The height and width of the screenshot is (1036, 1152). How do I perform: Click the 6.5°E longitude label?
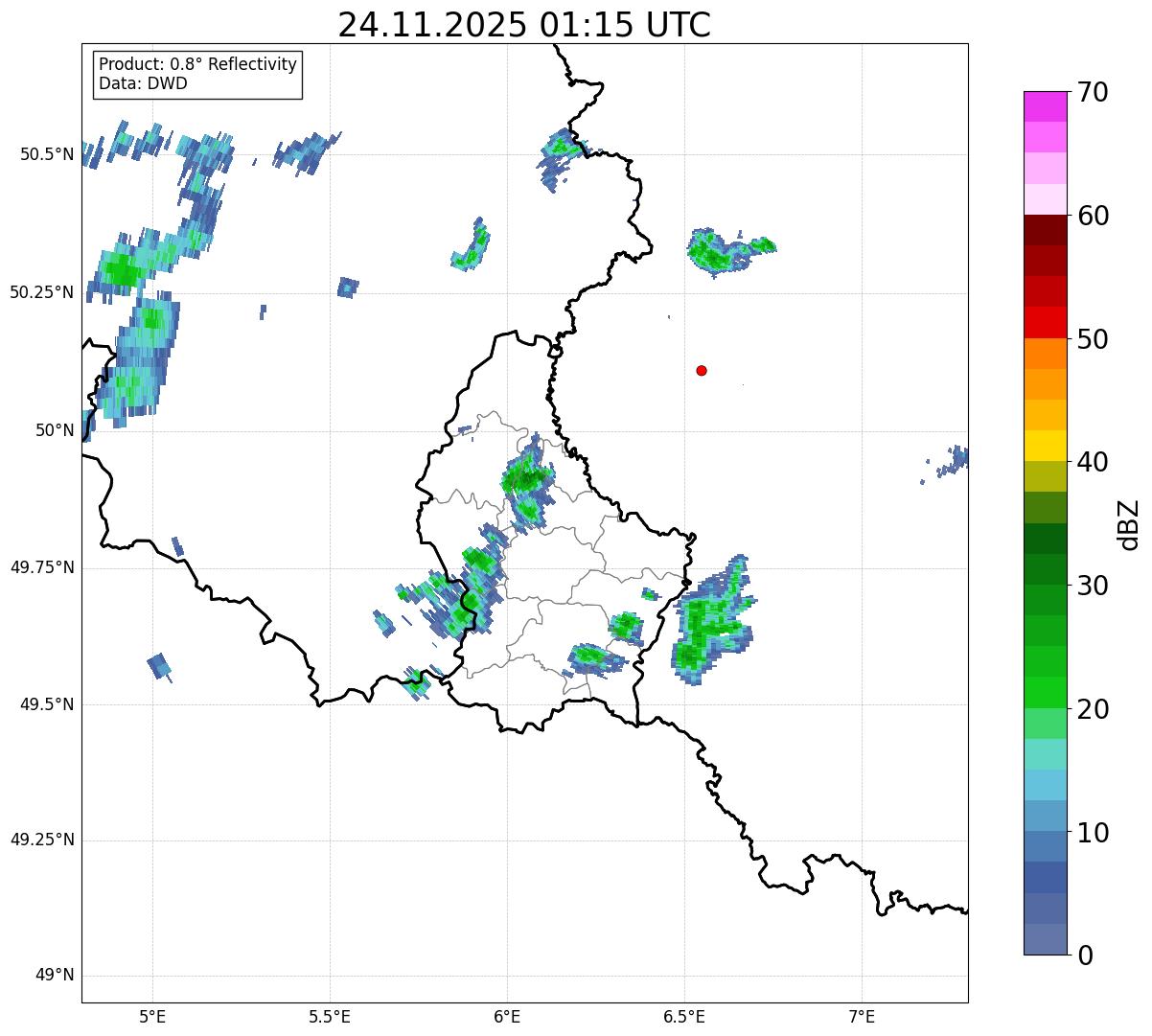684,1017
